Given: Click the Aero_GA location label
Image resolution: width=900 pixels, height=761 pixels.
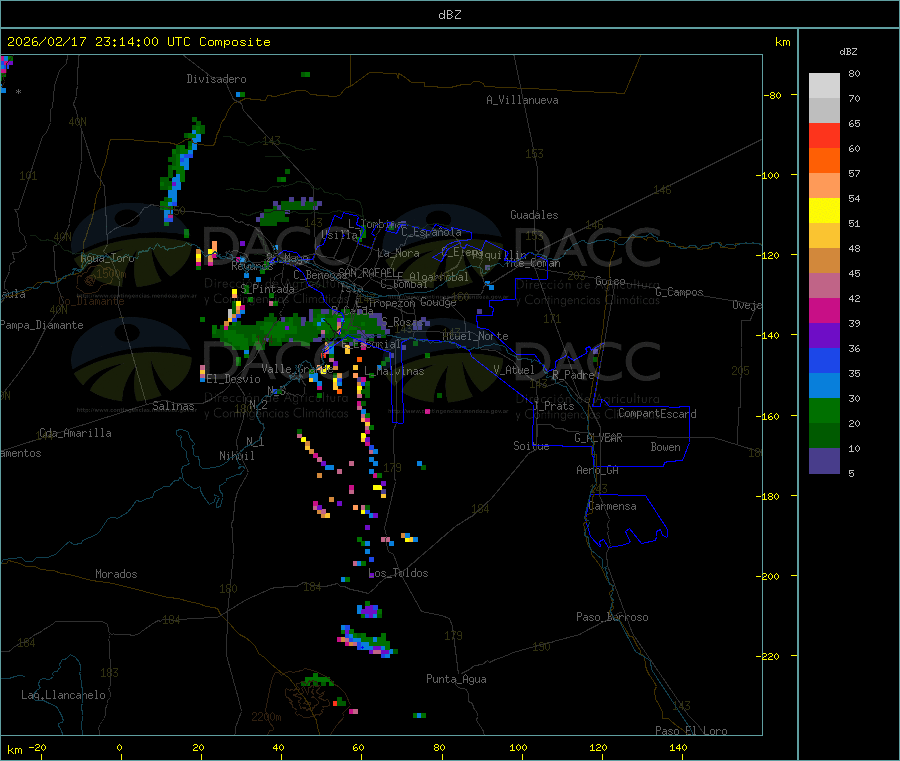Looking at the screenshot, I should click(x=597, y=470).
